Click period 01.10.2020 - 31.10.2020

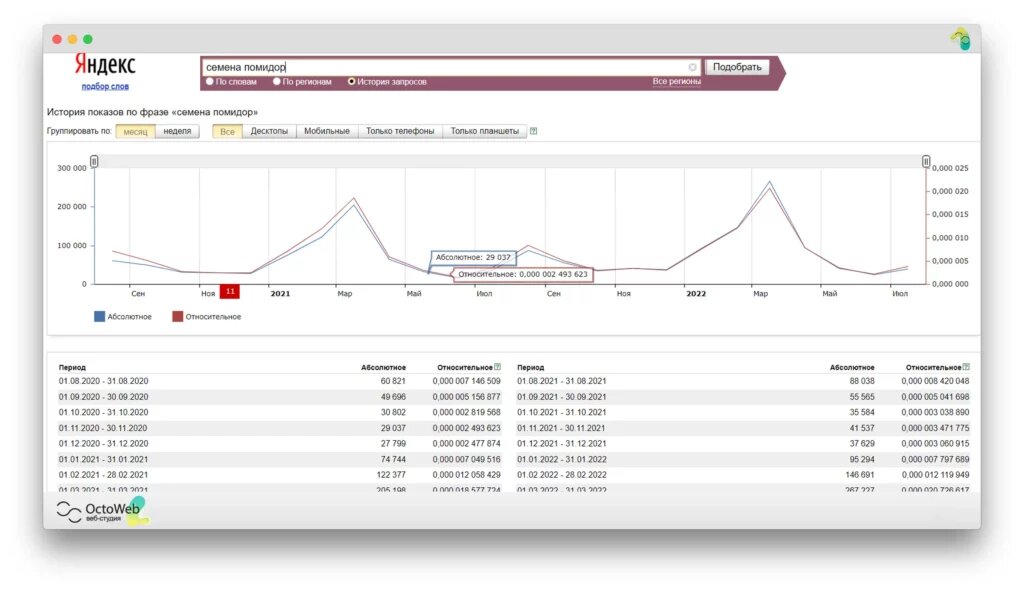[103, 413]
